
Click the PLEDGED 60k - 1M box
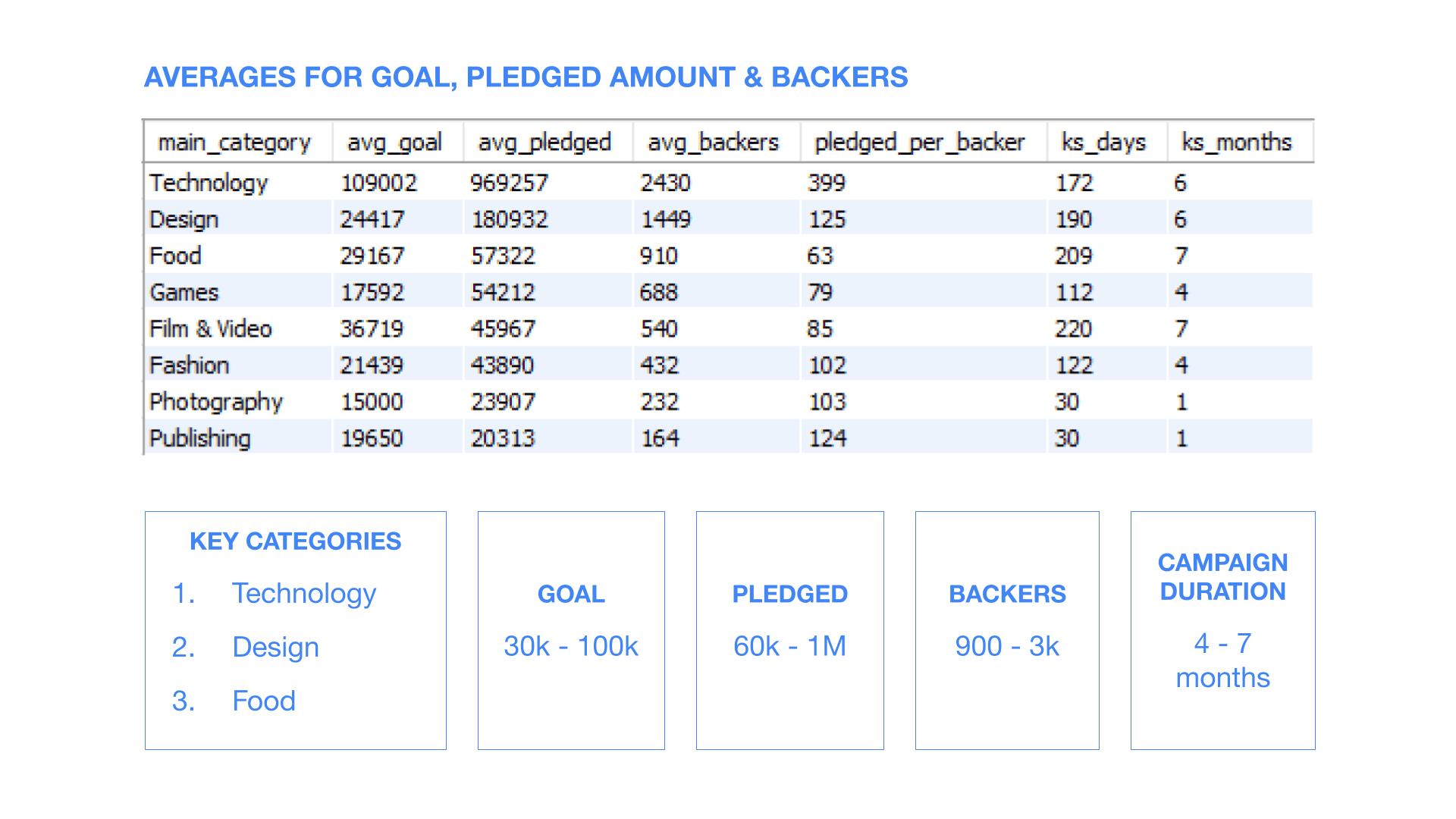point(789,630)
